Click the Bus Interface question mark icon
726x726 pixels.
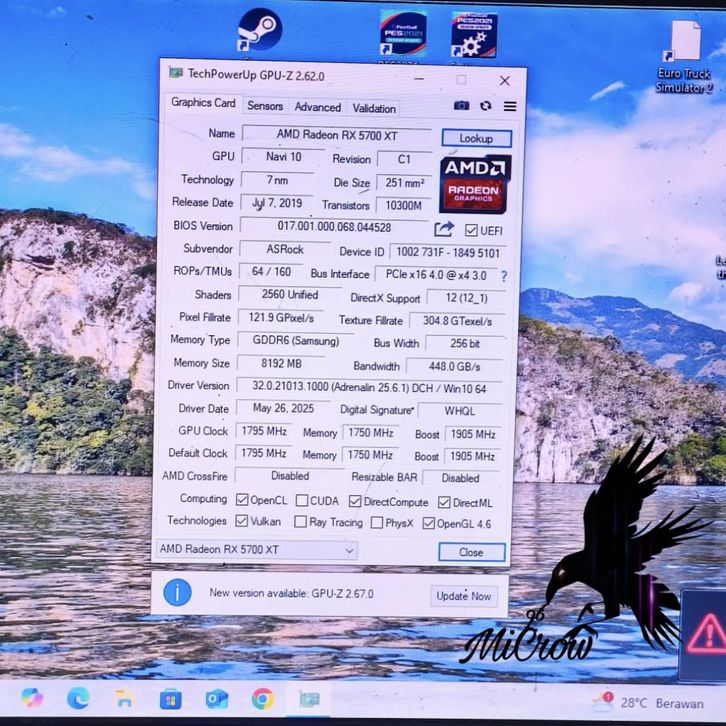(x=504, y=276)
